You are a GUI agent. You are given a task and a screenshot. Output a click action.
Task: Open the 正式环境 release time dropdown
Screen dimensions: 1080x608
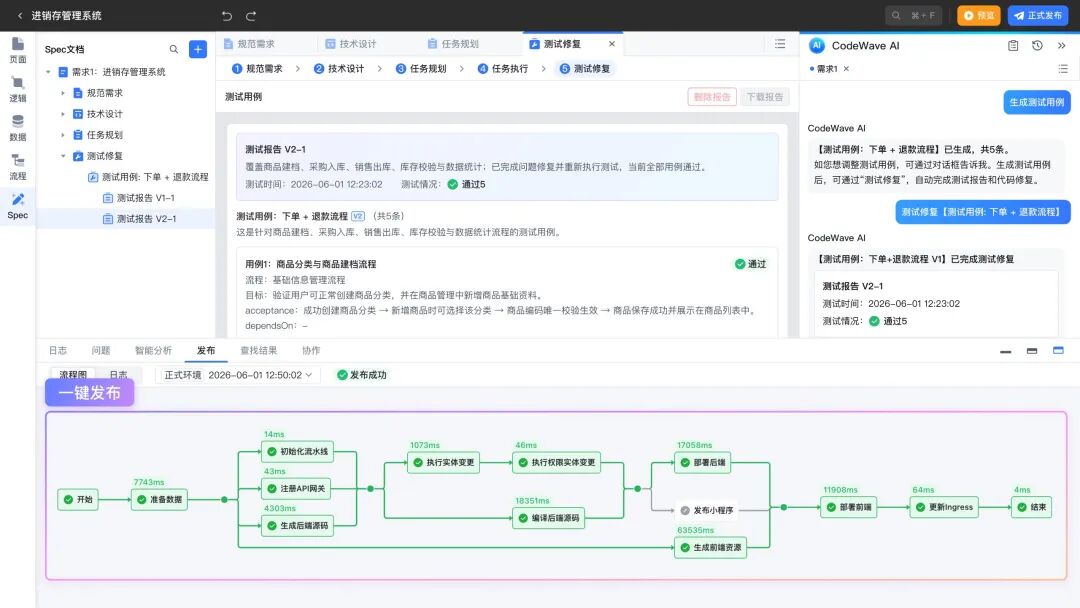[x=238, y=375]
